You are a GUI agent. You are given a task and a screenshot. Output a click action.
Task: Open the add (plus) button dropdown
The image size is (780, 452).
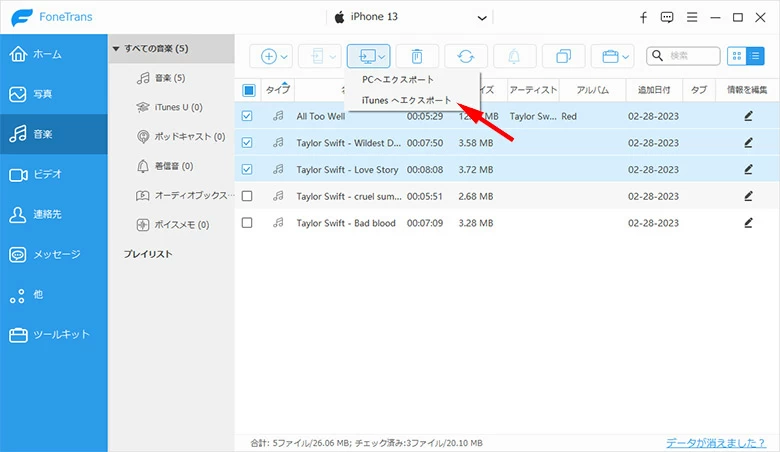(274, 57)
